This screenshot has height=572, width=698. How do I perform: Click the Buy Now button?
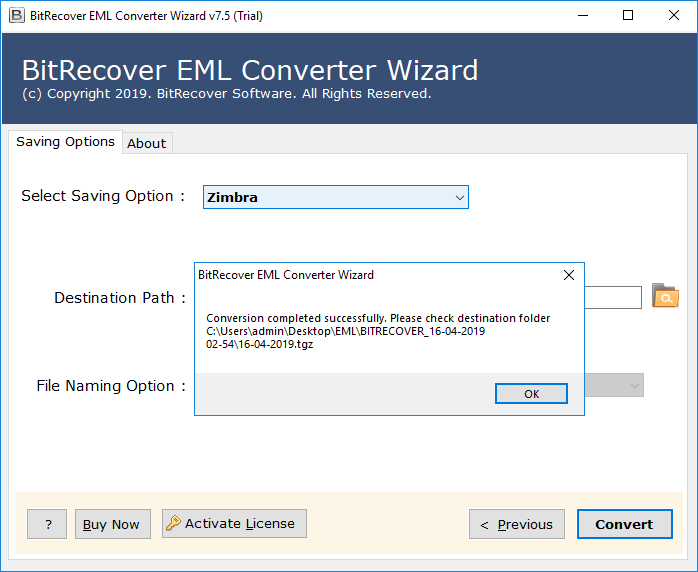coord(113,524)
